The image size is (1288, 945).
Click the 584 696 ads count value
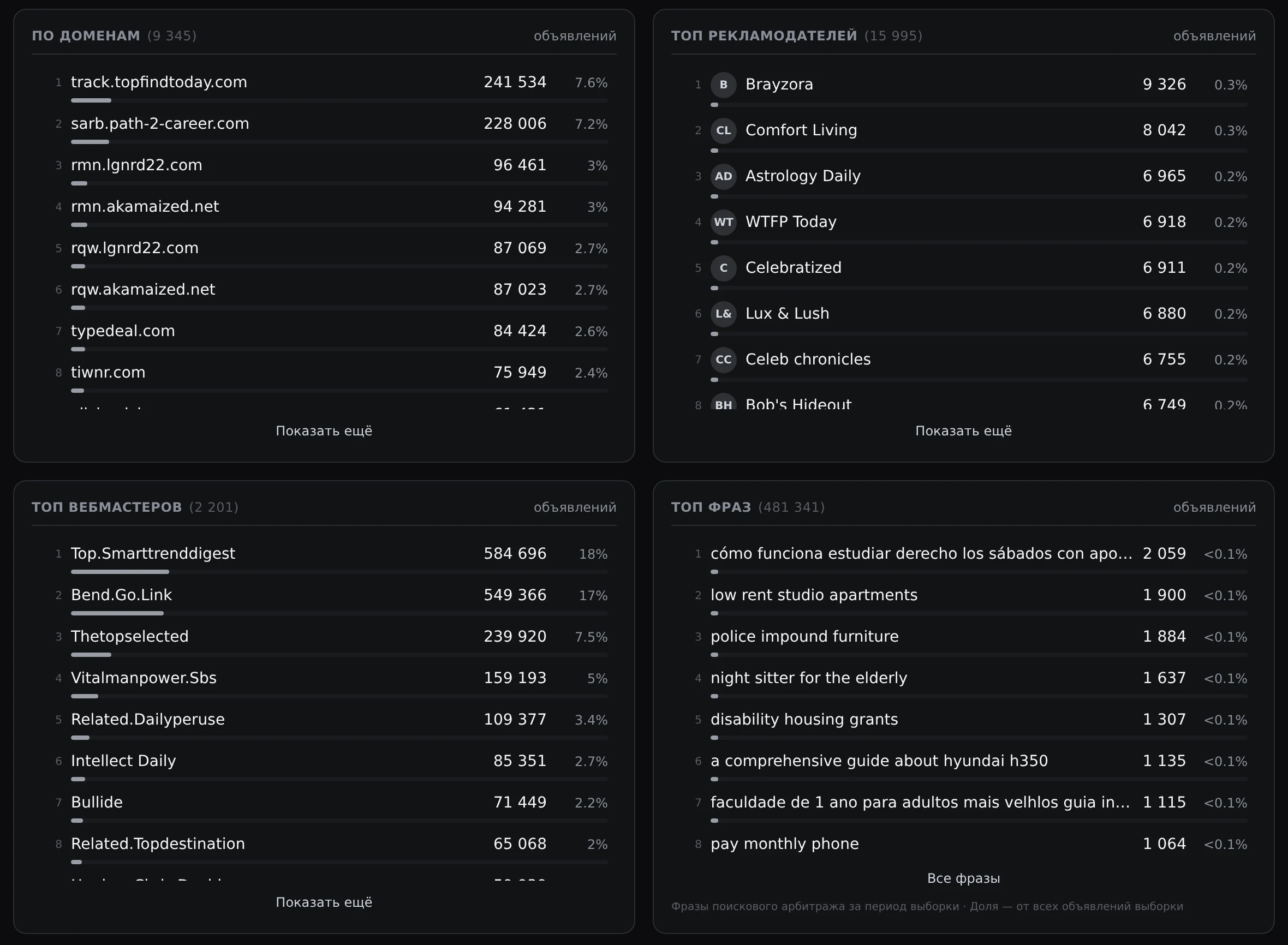pos(515,554)
